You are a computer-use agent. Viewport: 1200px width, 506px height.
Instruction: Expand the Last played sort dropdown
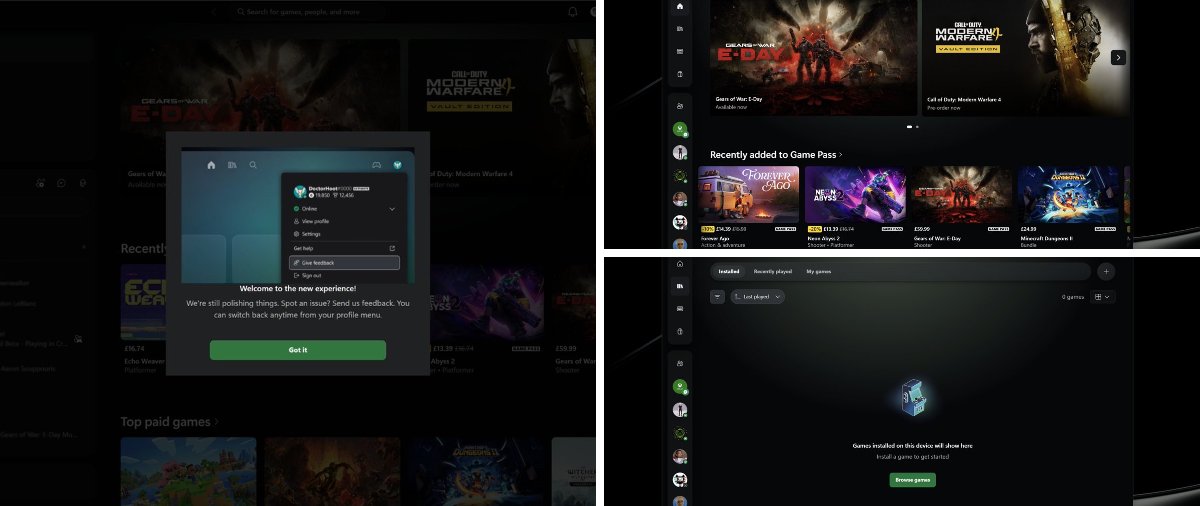(x=757, y=297)
